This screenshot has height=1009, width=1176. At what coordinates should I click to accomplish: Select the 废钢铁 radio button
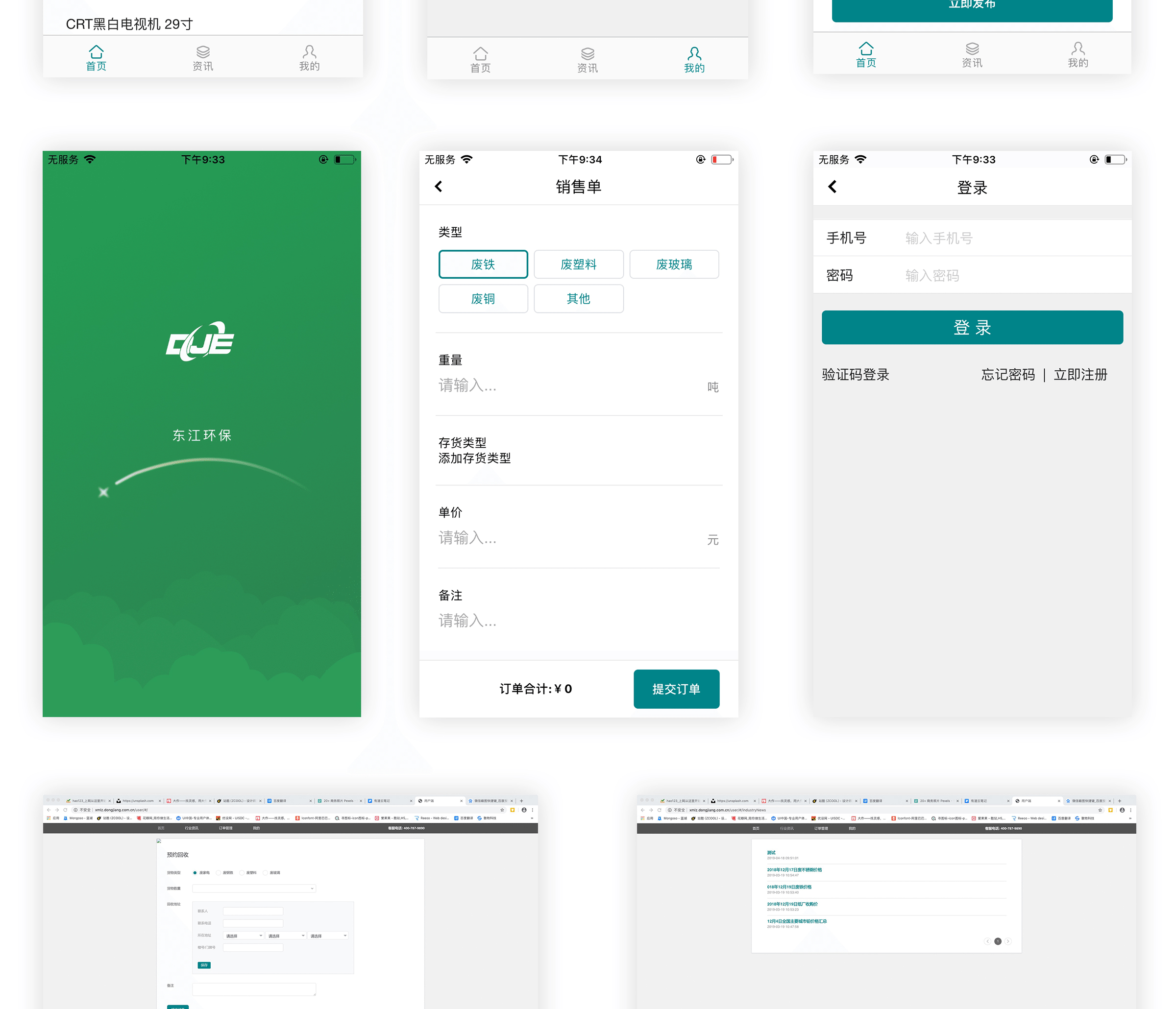pyautogui.click(x=219, y=873)
